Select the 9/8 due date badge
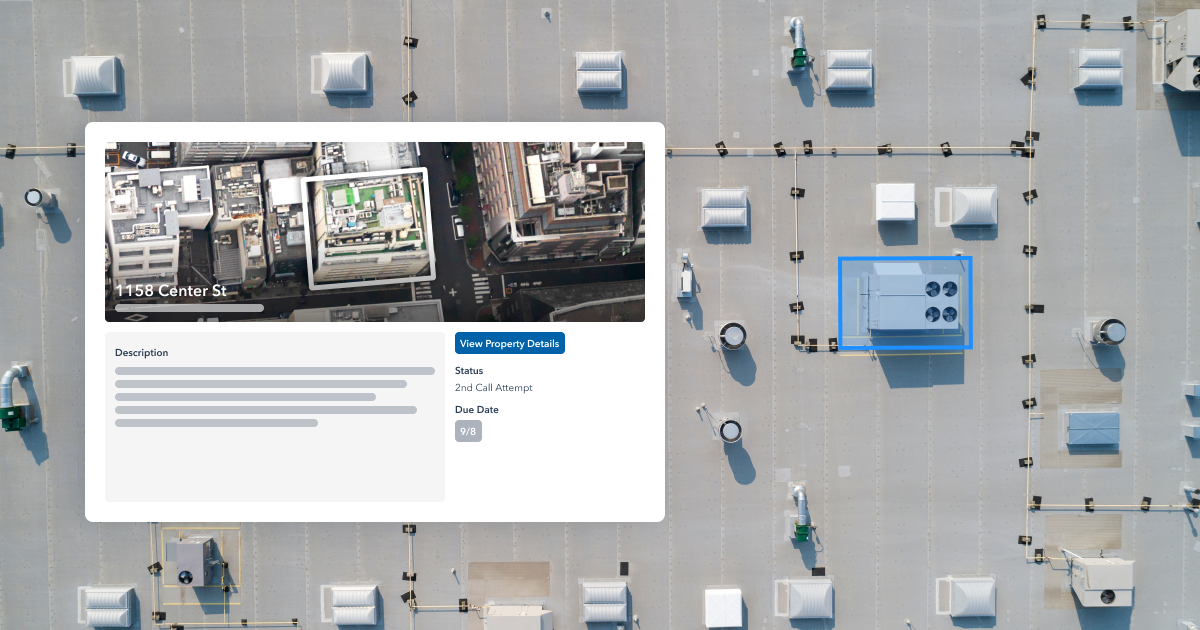Viewport: 1200px width, 630px height. pos(468,431)
